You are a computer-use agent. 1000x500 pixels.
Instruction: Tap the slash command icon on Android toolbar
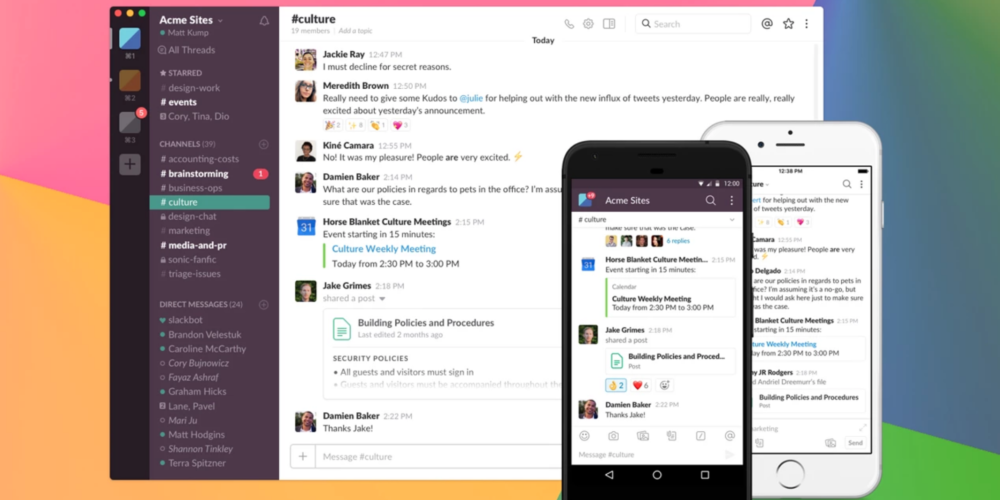(x=700, y=436)
